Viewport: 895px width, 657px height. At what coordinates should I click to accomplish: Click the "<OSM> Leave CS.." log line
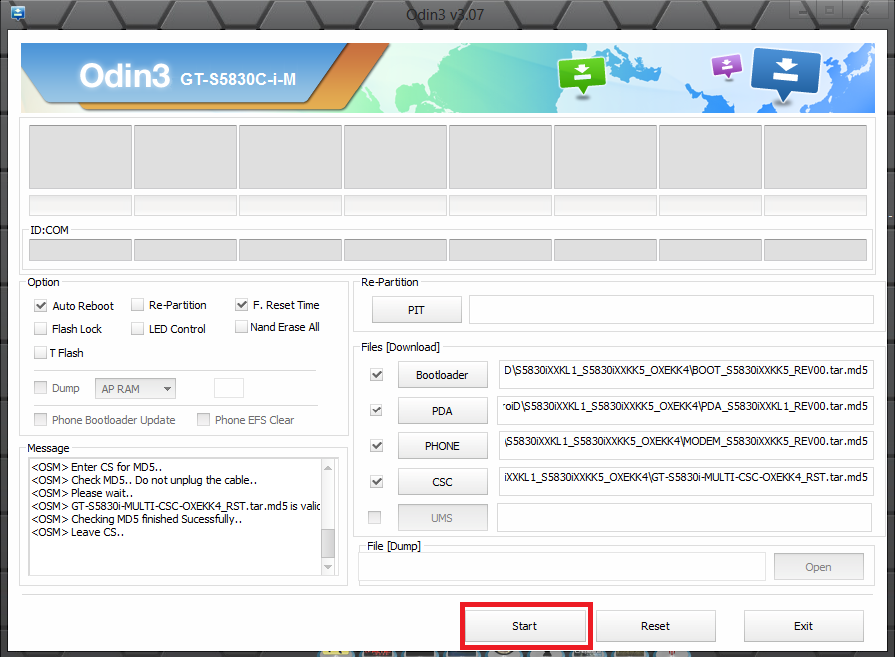[x=78, y=532]
